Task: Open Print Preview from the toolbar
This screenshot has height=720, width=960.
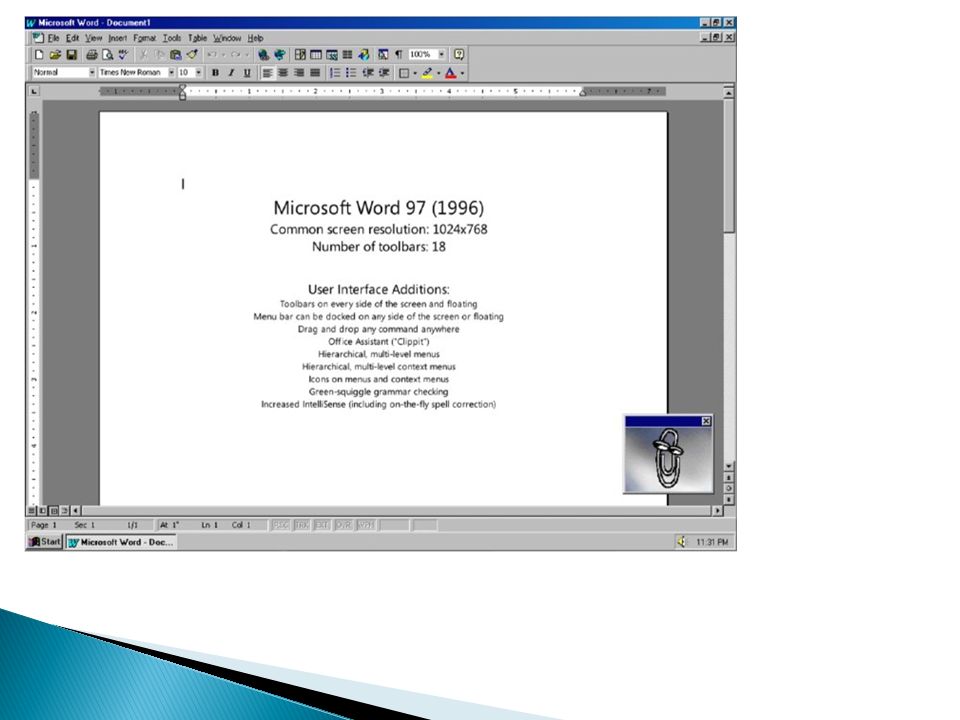Action: coord(107,54)
